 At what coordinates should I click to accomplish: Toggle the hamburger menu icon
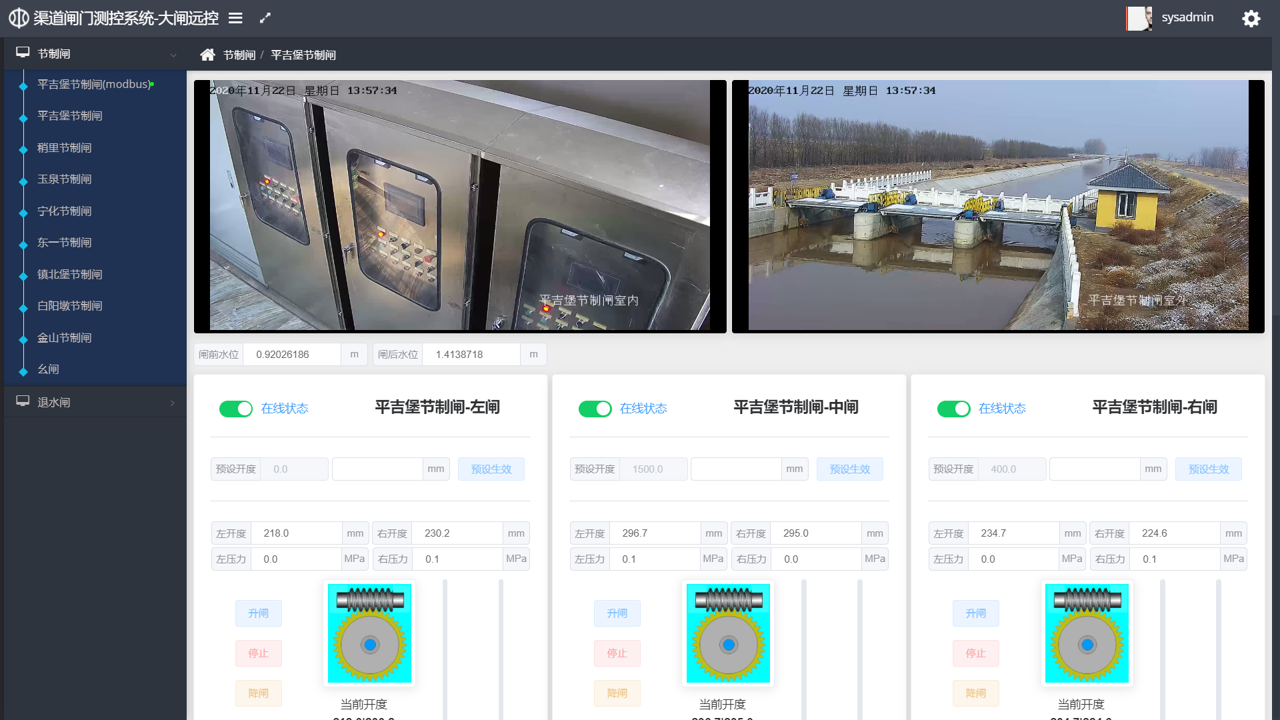point(235,18)
